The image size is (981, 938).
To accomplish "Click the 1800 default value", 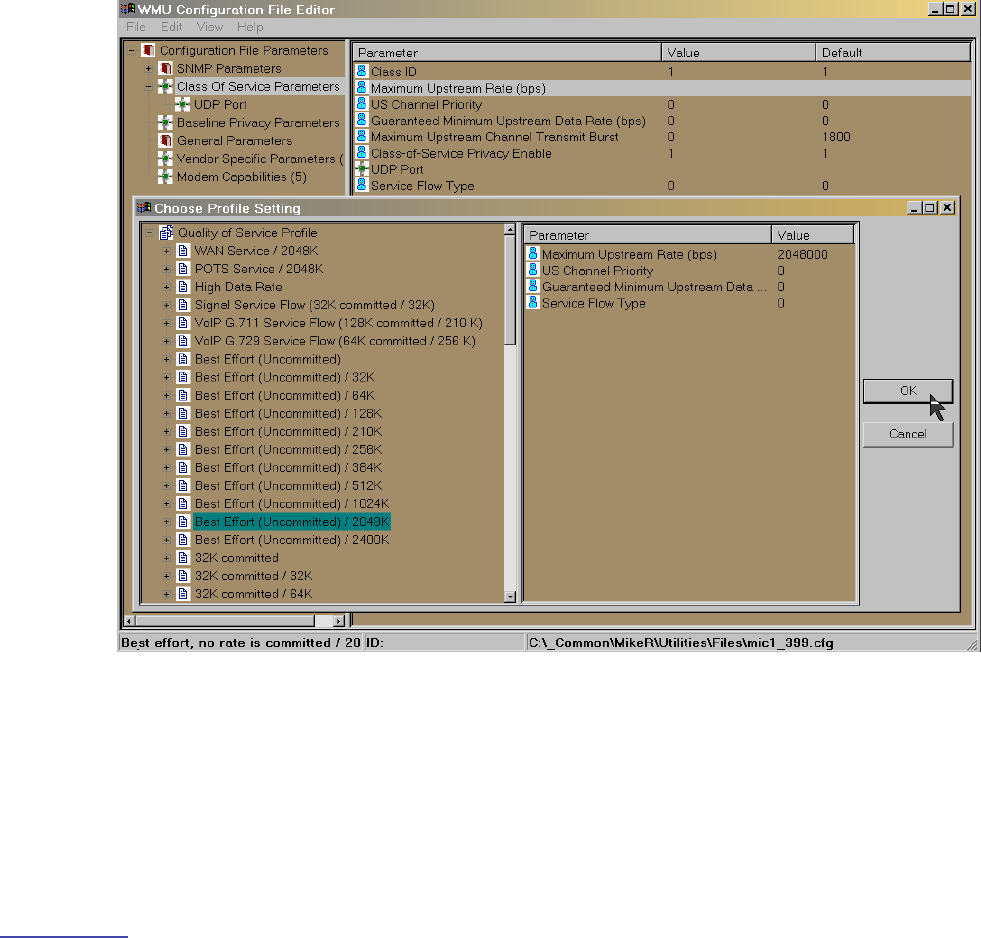I will point(836,137).
